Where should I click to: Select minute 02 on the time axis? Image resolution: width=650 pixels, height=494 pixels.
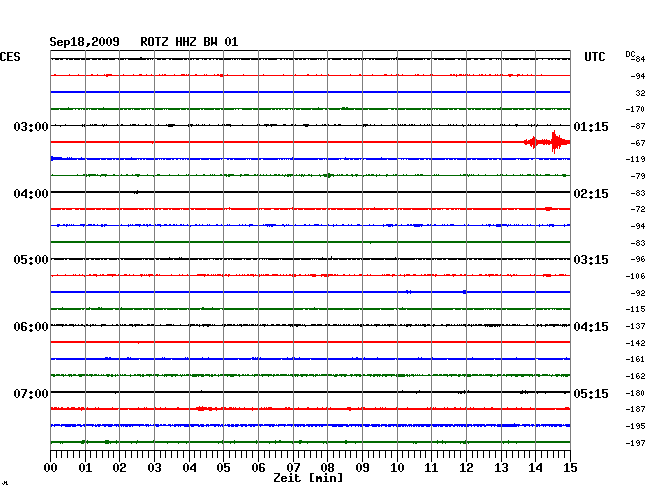119,467
